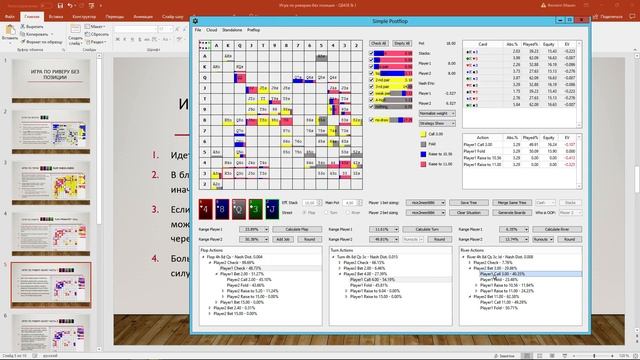This screenshot has height=360, width=640.
Task: Open the Standalone menu in Simple Postflop
Action: click(232, 30)
